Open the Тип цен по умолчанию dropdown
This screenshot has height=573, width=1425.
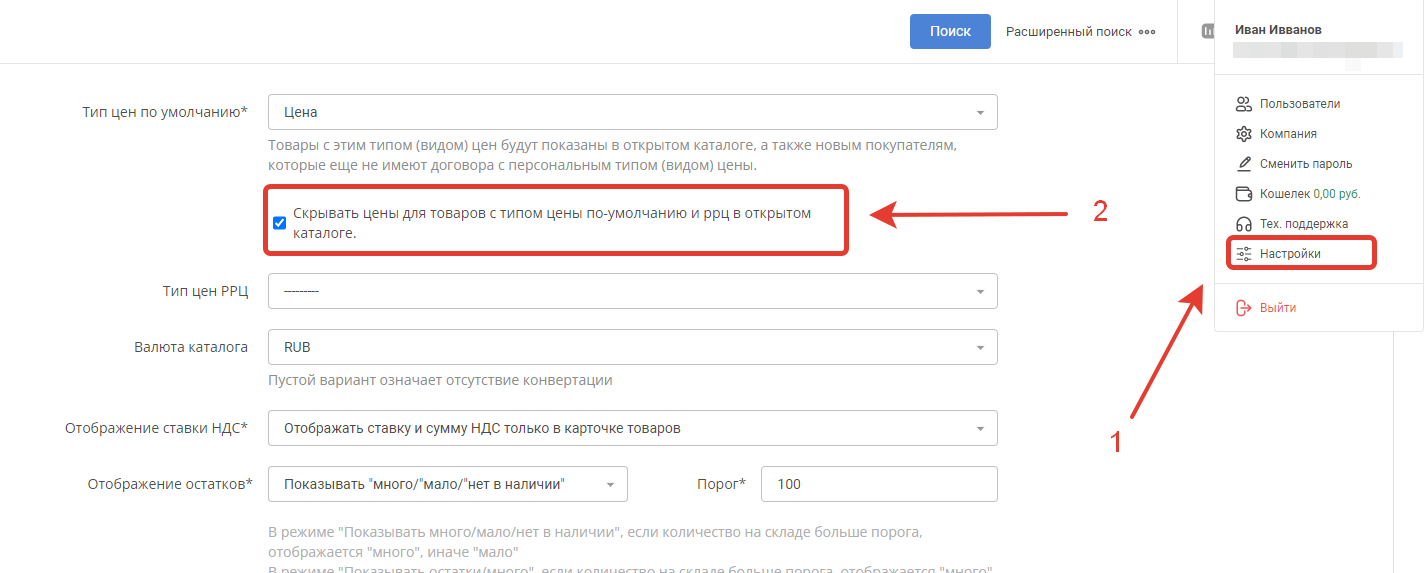[632, 112]
